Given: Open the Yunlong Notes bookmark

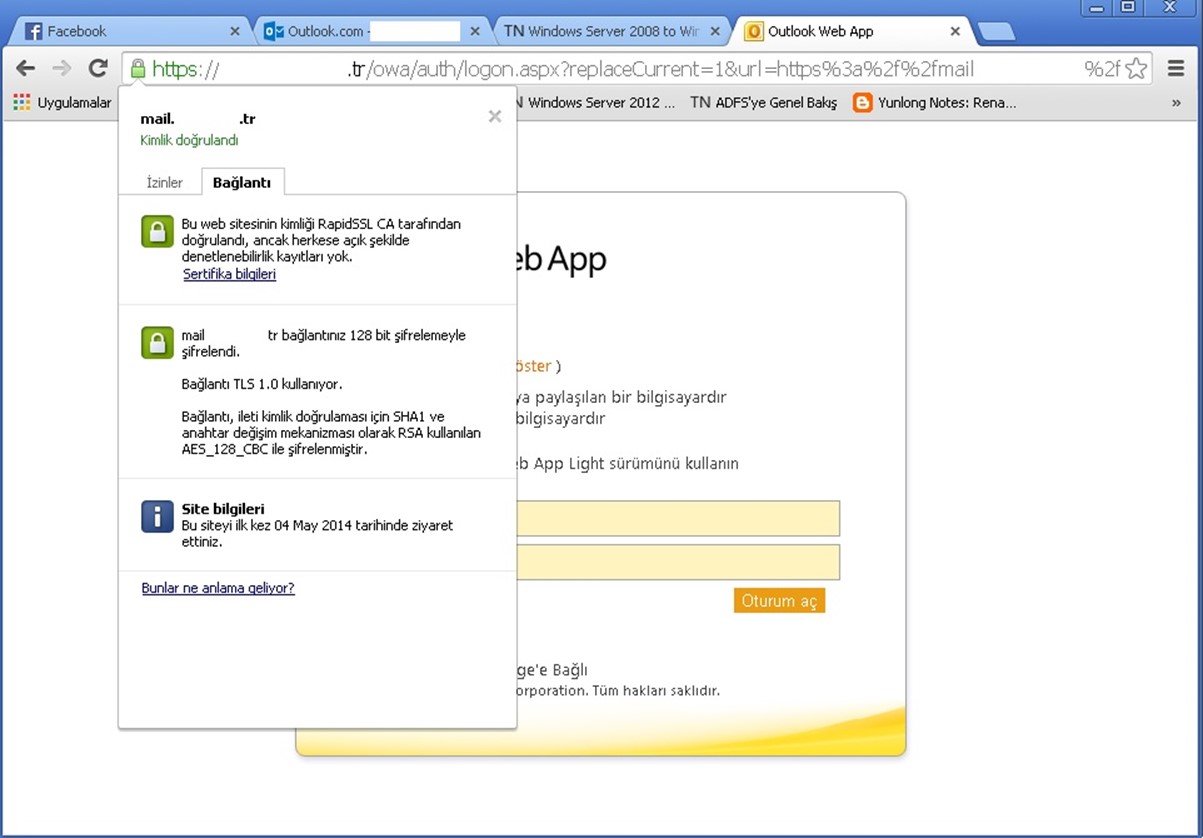Looking at the screenshot, I should [x=934, y=102].
